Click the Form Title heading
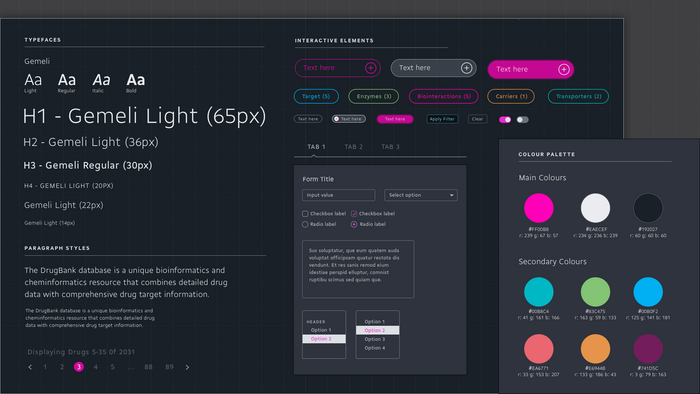700x394 pixels. pyautogui.click(x=318, y=179)
